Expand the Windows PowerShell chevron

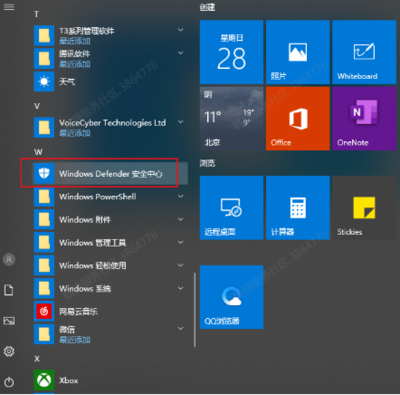click(x=180, y=196)
